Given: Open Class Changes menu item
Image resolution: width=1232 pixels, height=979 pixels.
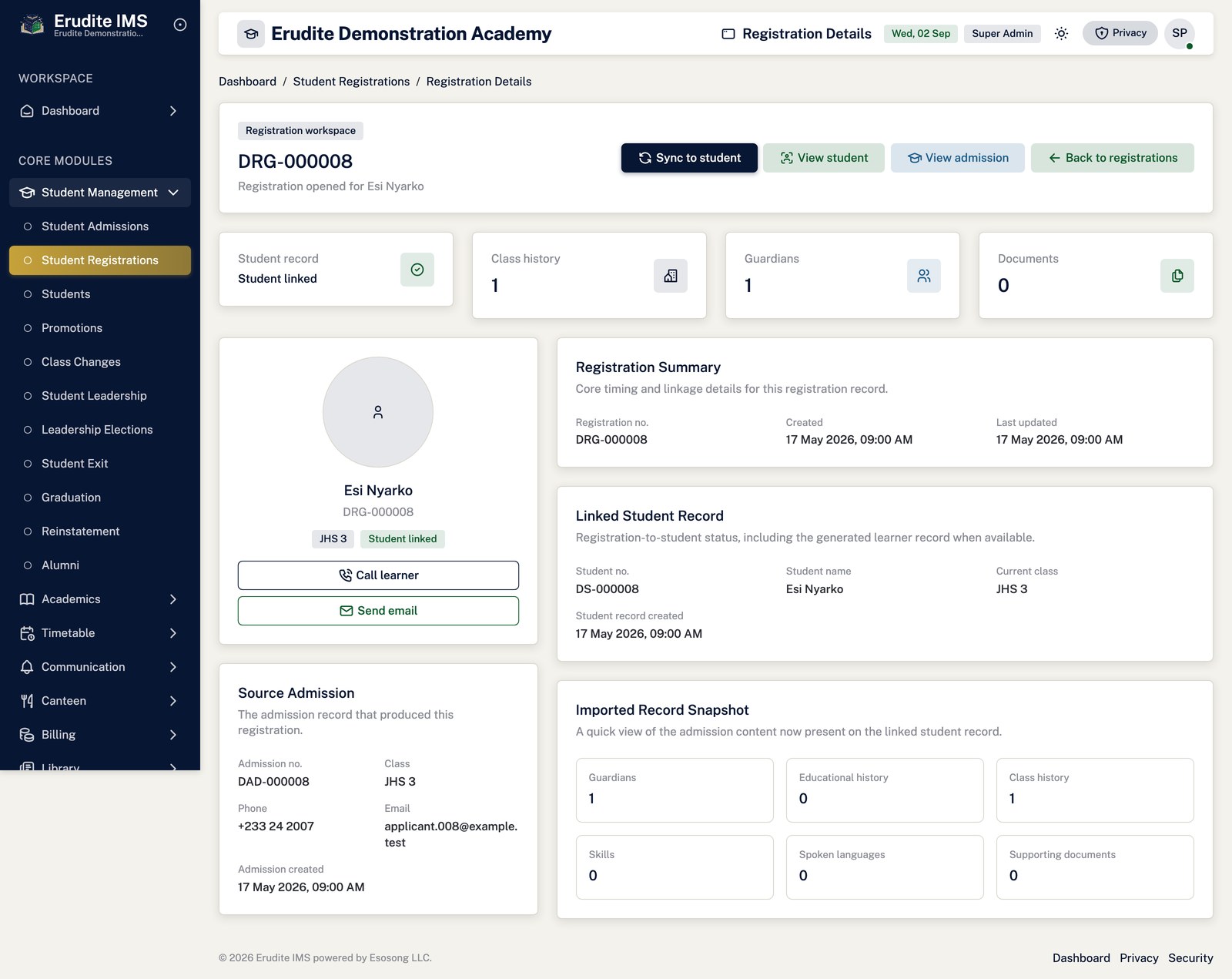Looking at the screenshot, I should [100, 362].
